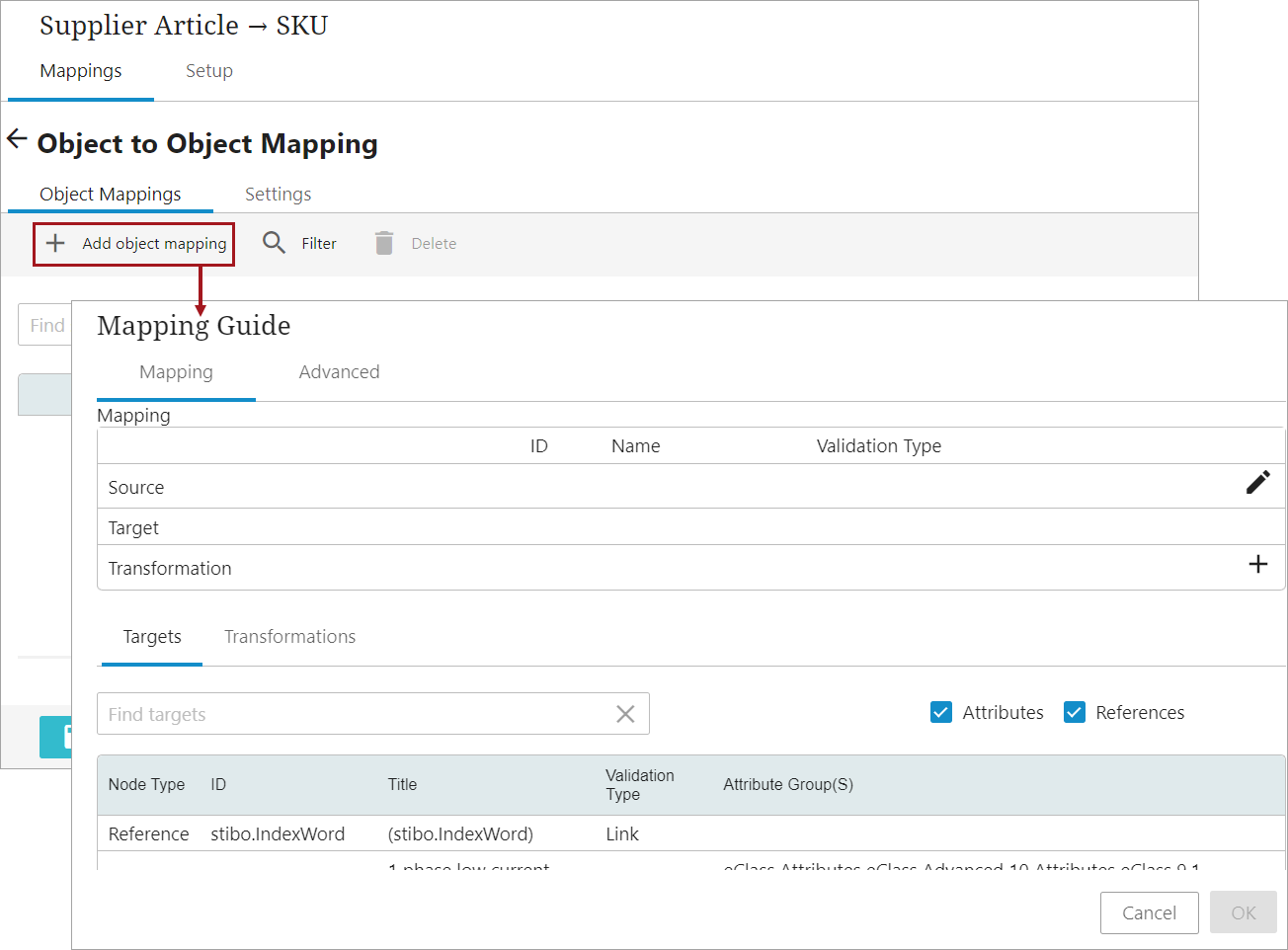The width and height of the screenshot is (1288, 950).
Task: Click the plus icon in Transformation row
Action: (x=1257, y=564)
